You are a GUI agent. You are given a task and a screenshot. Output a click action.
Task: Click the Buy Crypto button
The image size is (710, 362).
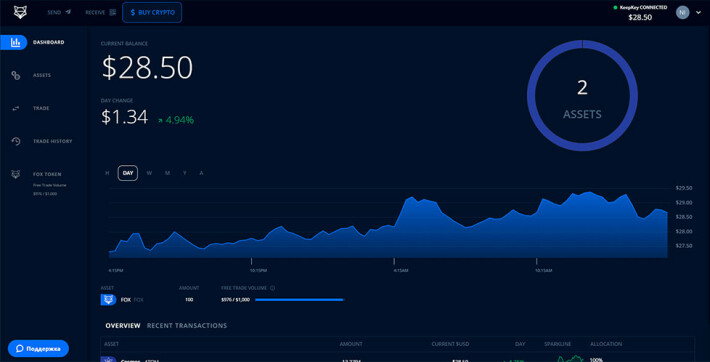pyautogui.click(x=152, y=13)
